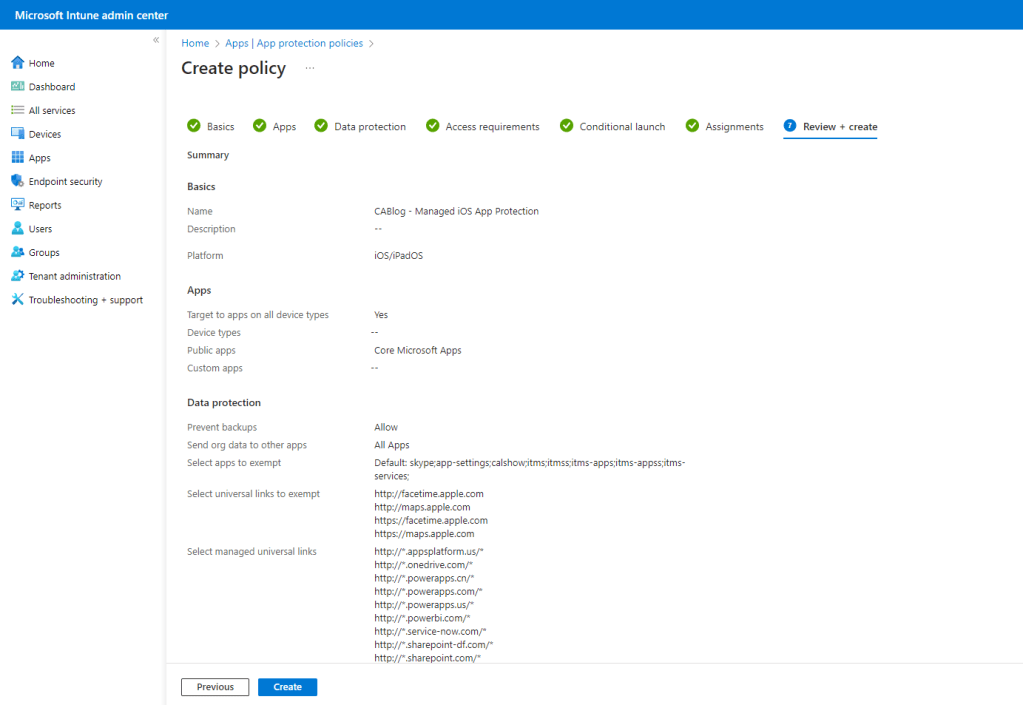1023x705 pixels.
Task: Open Endpoint security shield icon
Action: click(17, 181)
